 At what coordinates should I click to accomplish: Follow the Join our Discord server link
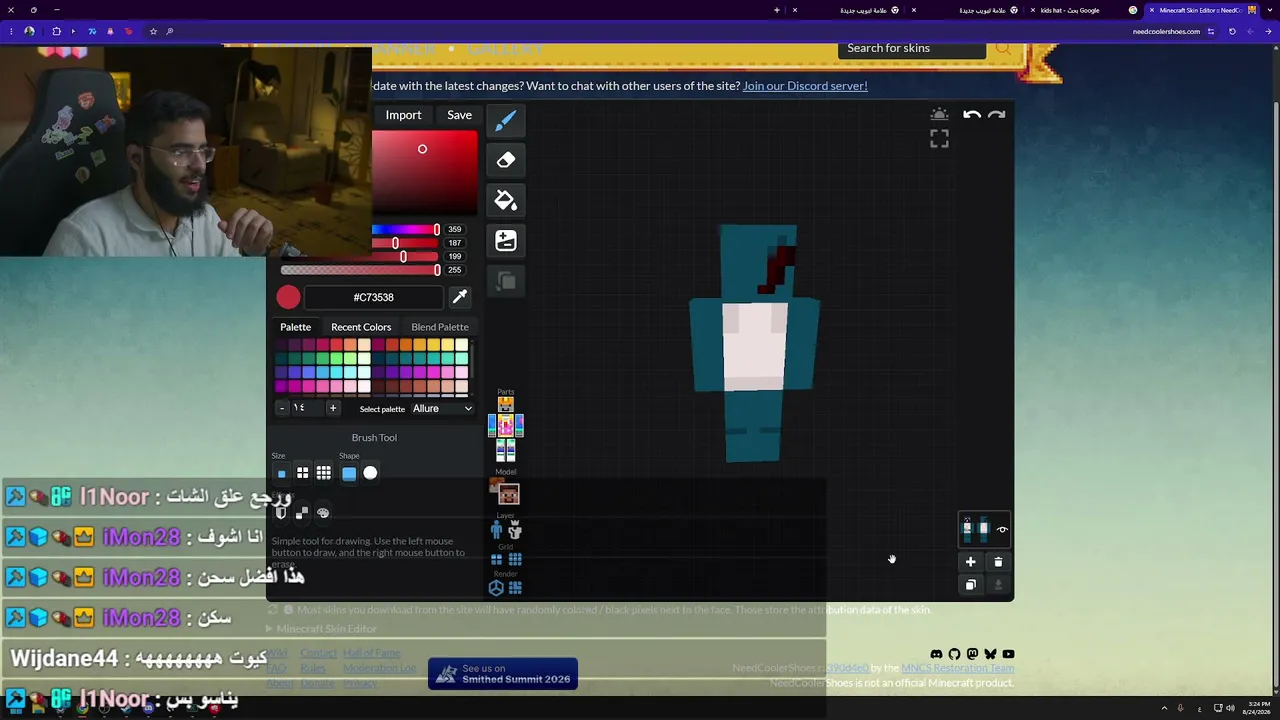[805, 86]
